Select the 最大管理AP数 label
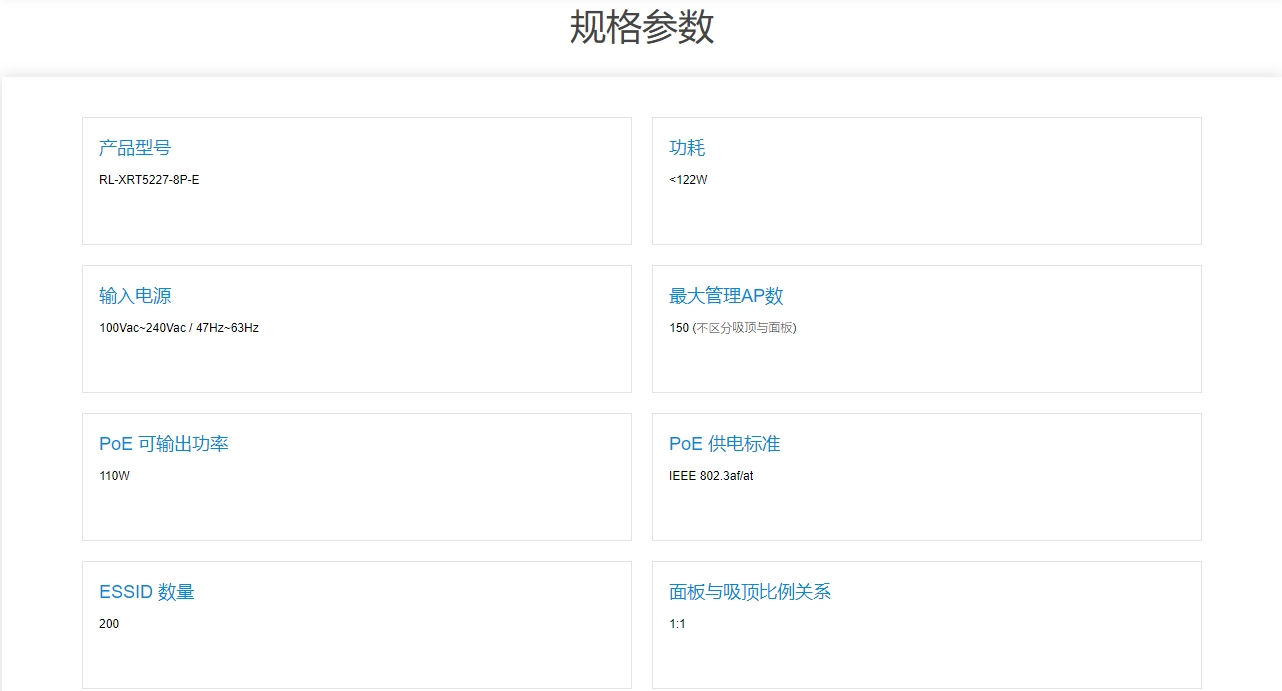1282x691 pixels. point(726,296)
